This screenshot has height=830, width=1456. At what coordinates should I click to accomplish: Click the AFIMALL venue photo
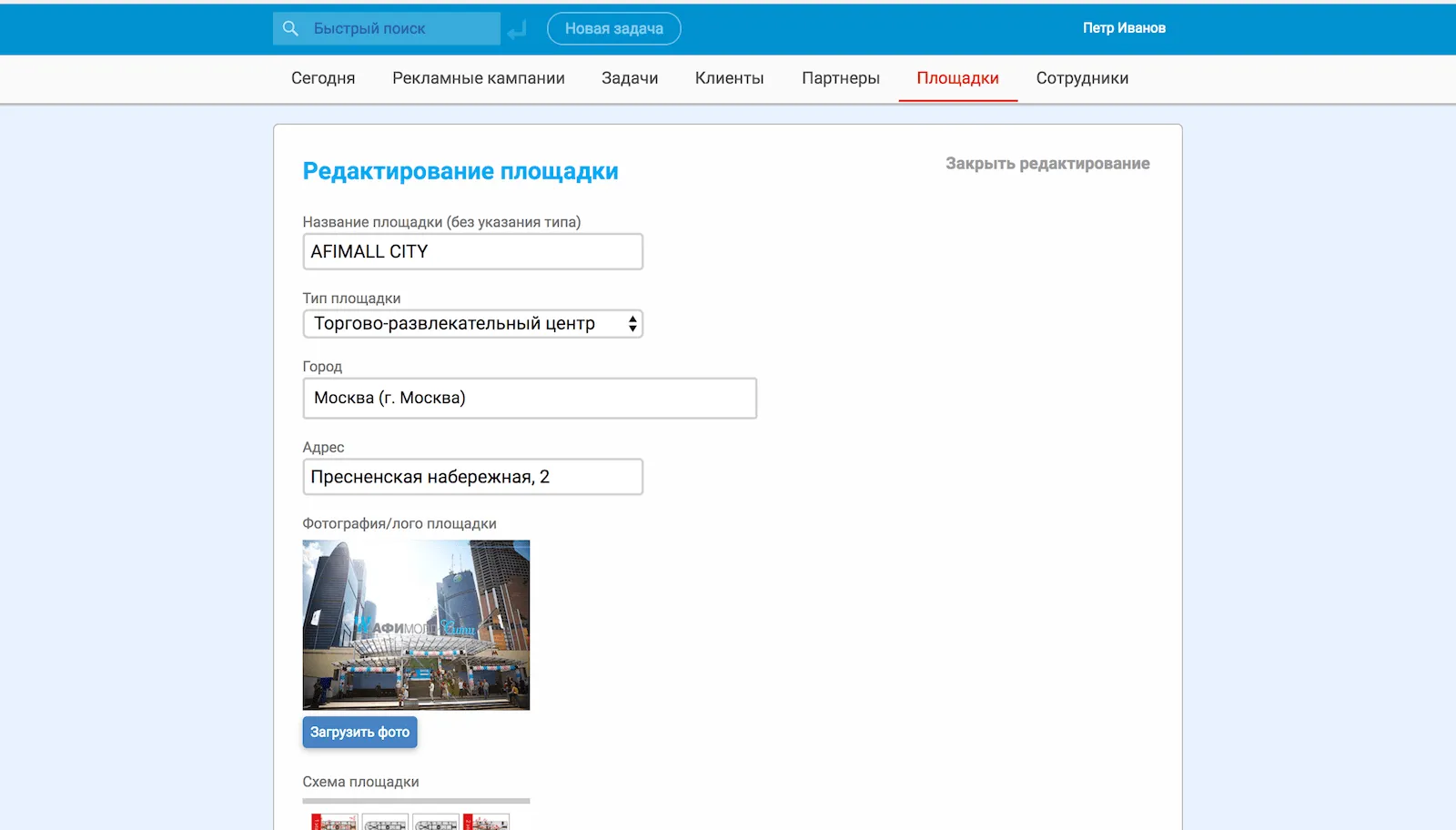pos(416,624)
